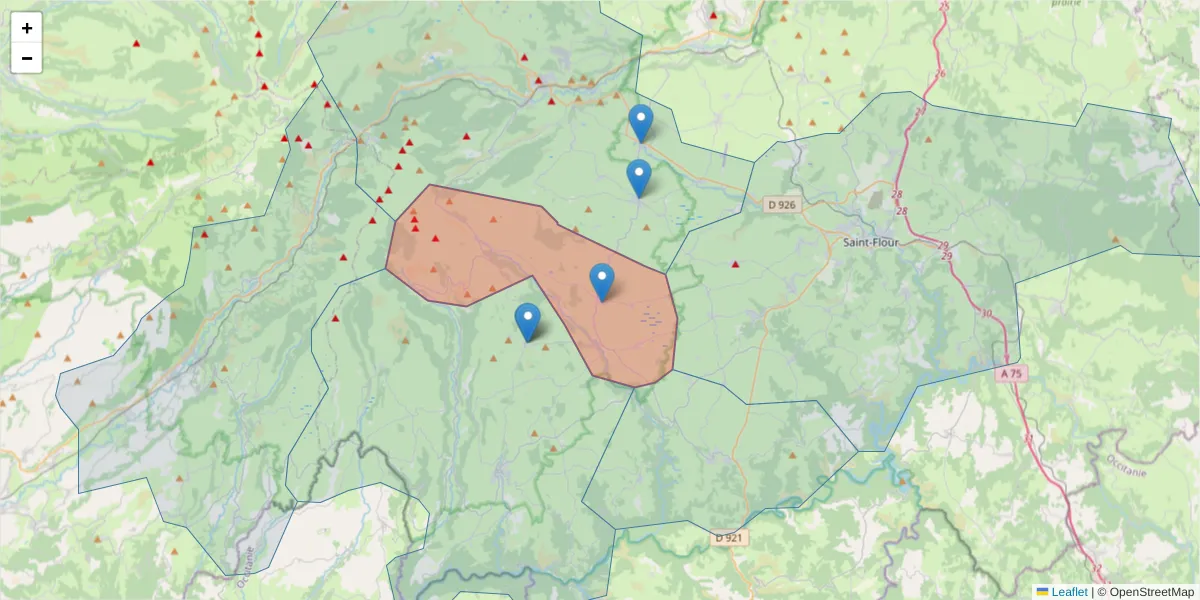
Task: Select the Saint-Flour town name
Action: pyautogui.click(x=870, y=243)
